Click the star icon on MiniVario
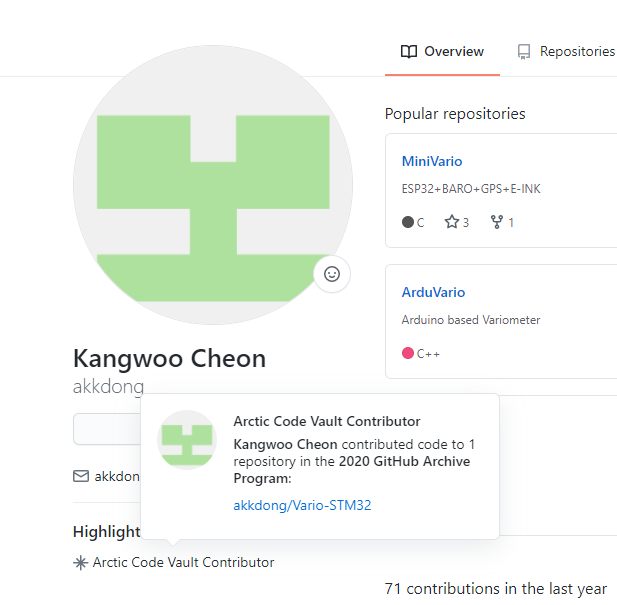 click(451, 222)
